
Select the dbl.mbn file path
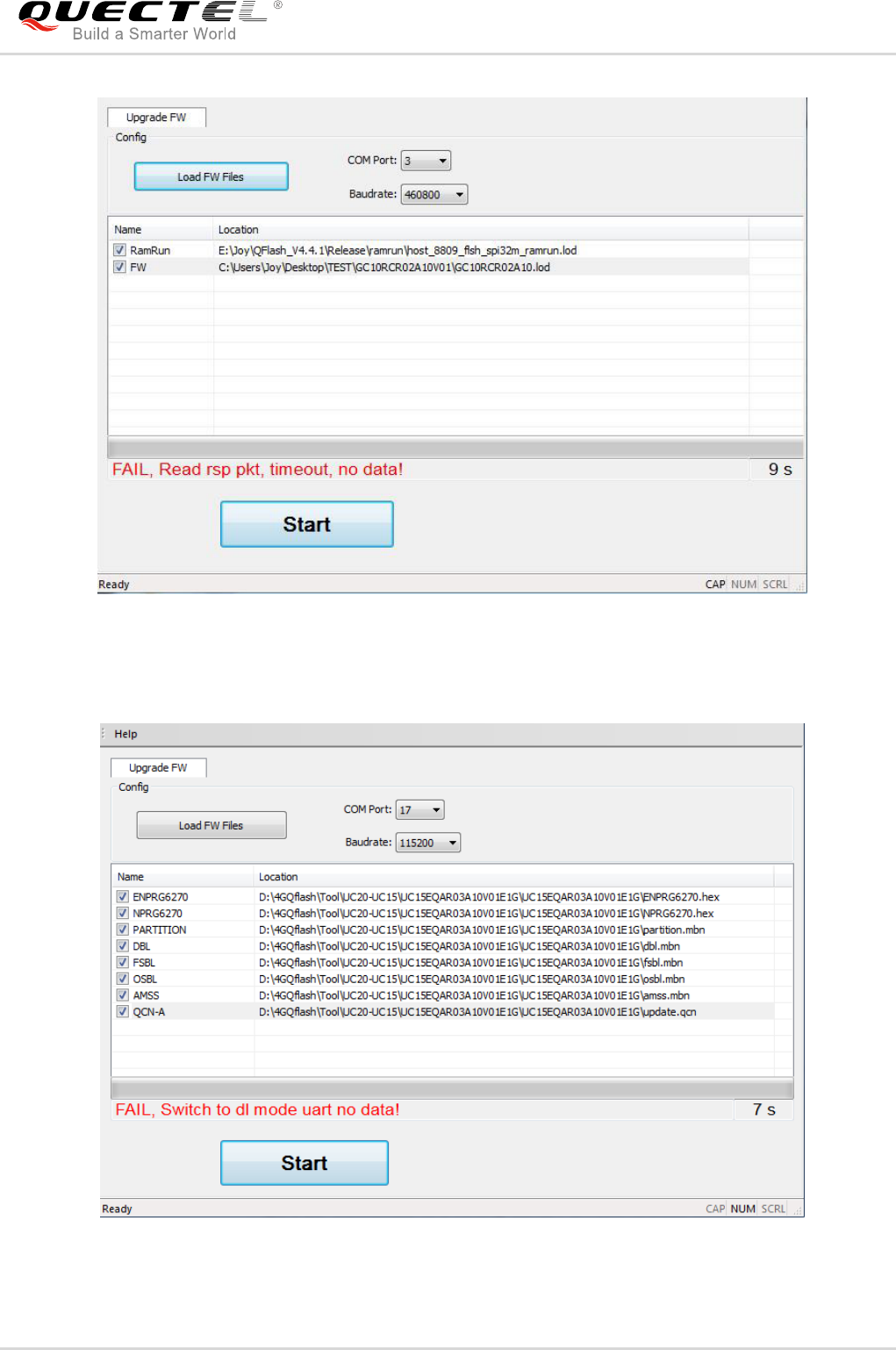(x=470, y=946)
